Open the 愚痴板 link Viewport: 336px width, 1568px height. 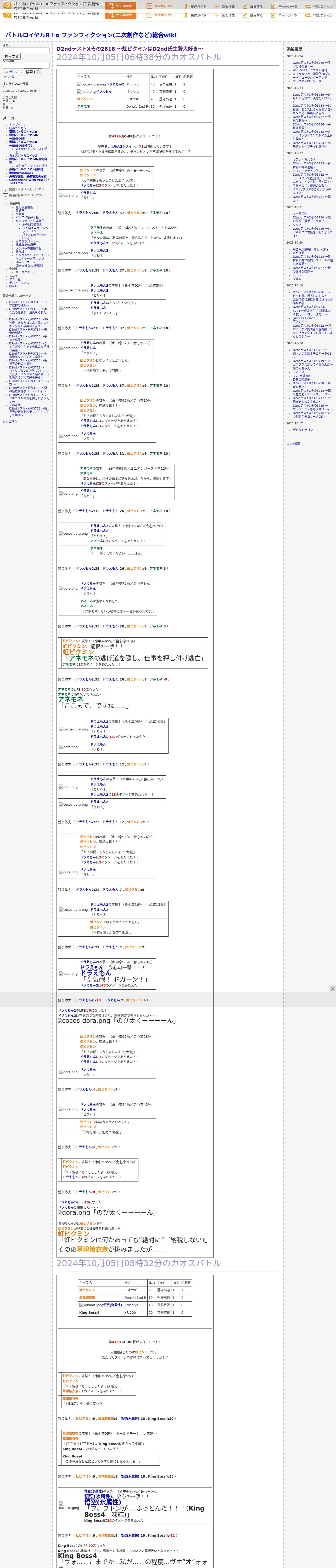20,252
